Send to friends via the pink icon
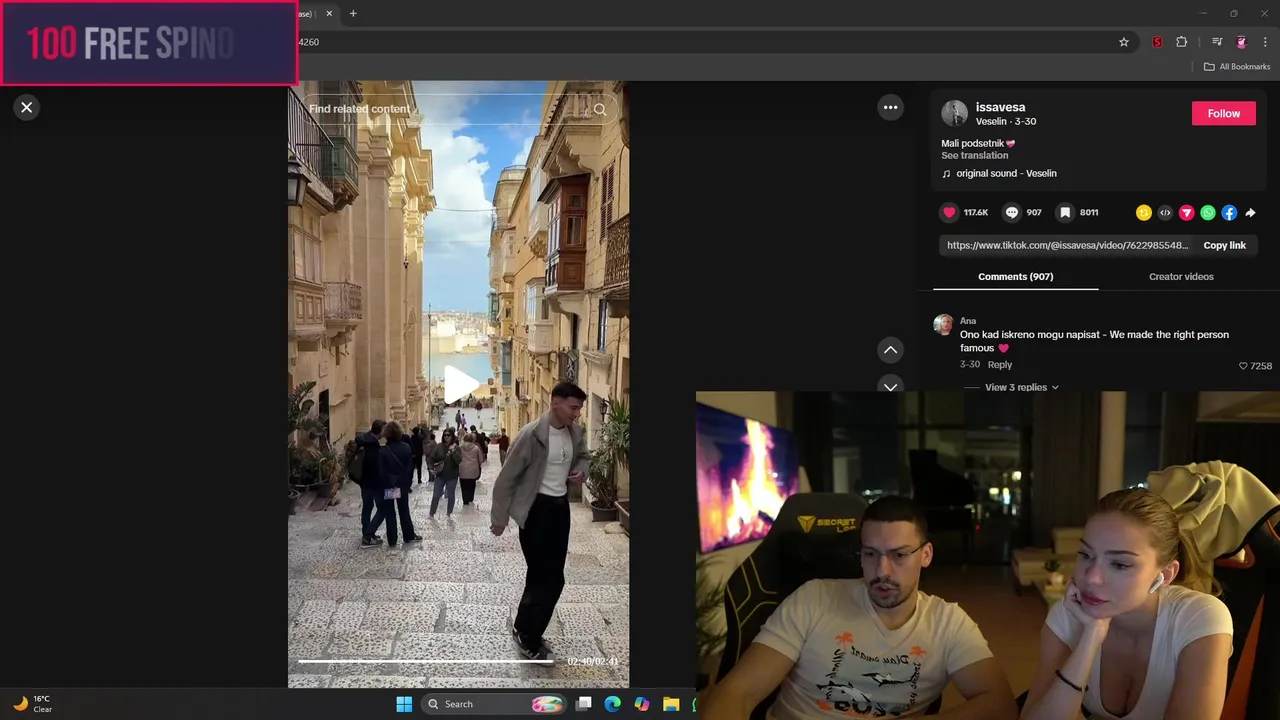Image resolution: width=1280 pixels, height=720 pixels. click(x=1186, y=212)
